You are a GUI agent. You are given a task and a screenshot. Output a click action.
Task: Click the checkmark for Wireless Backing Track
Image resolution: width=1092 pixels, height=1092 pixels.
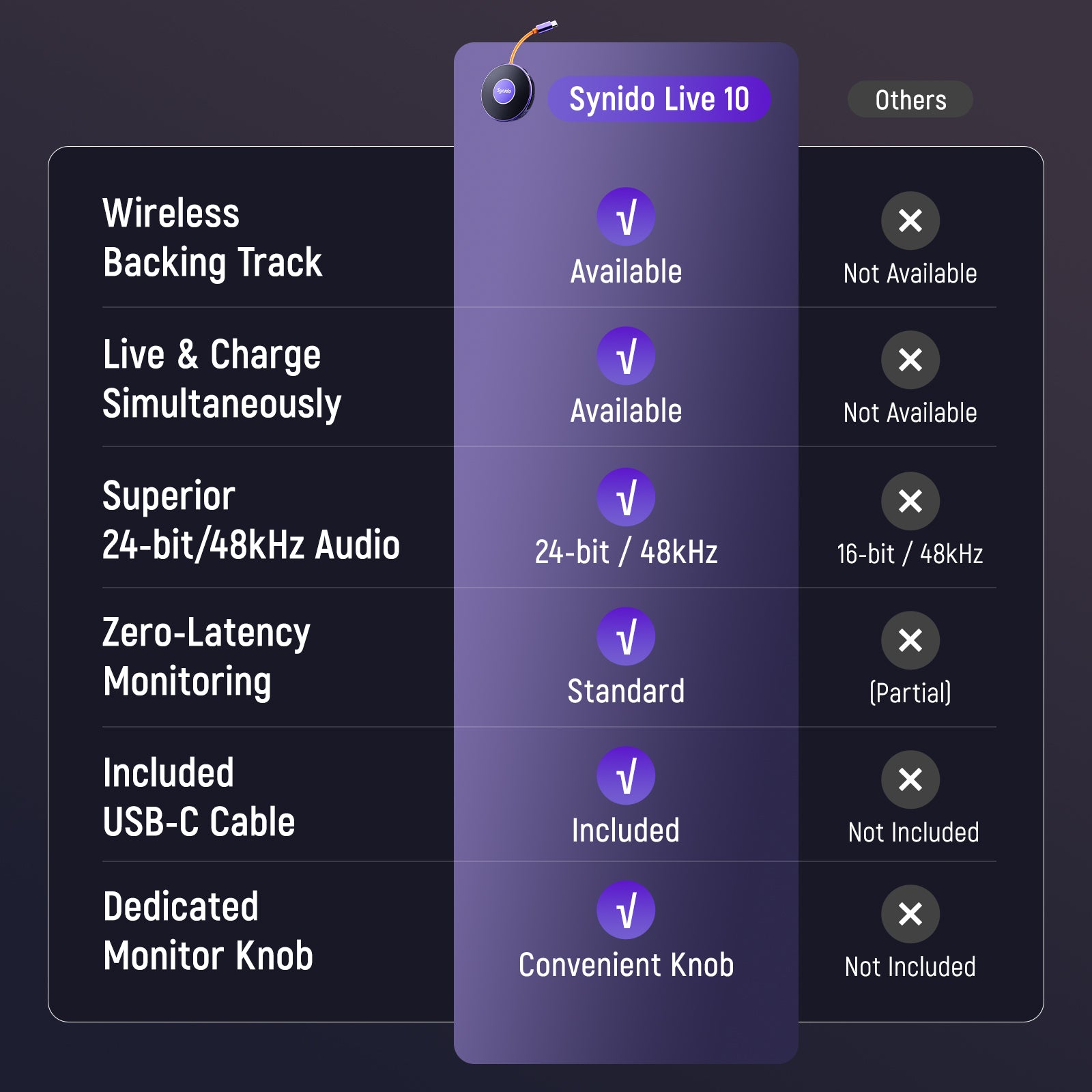coord(626,217)
